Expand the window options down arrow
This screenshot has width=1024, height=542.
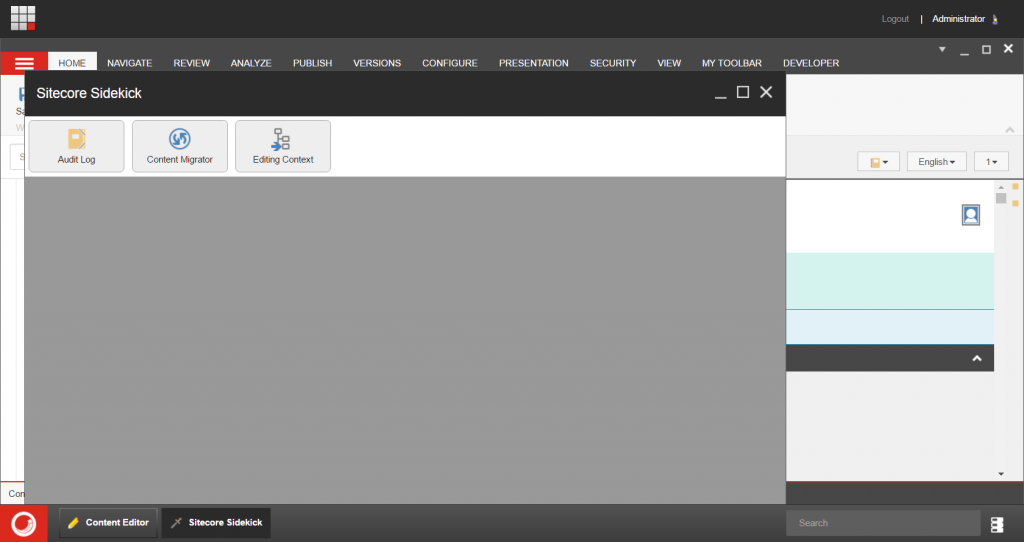(x=942, y=50)
